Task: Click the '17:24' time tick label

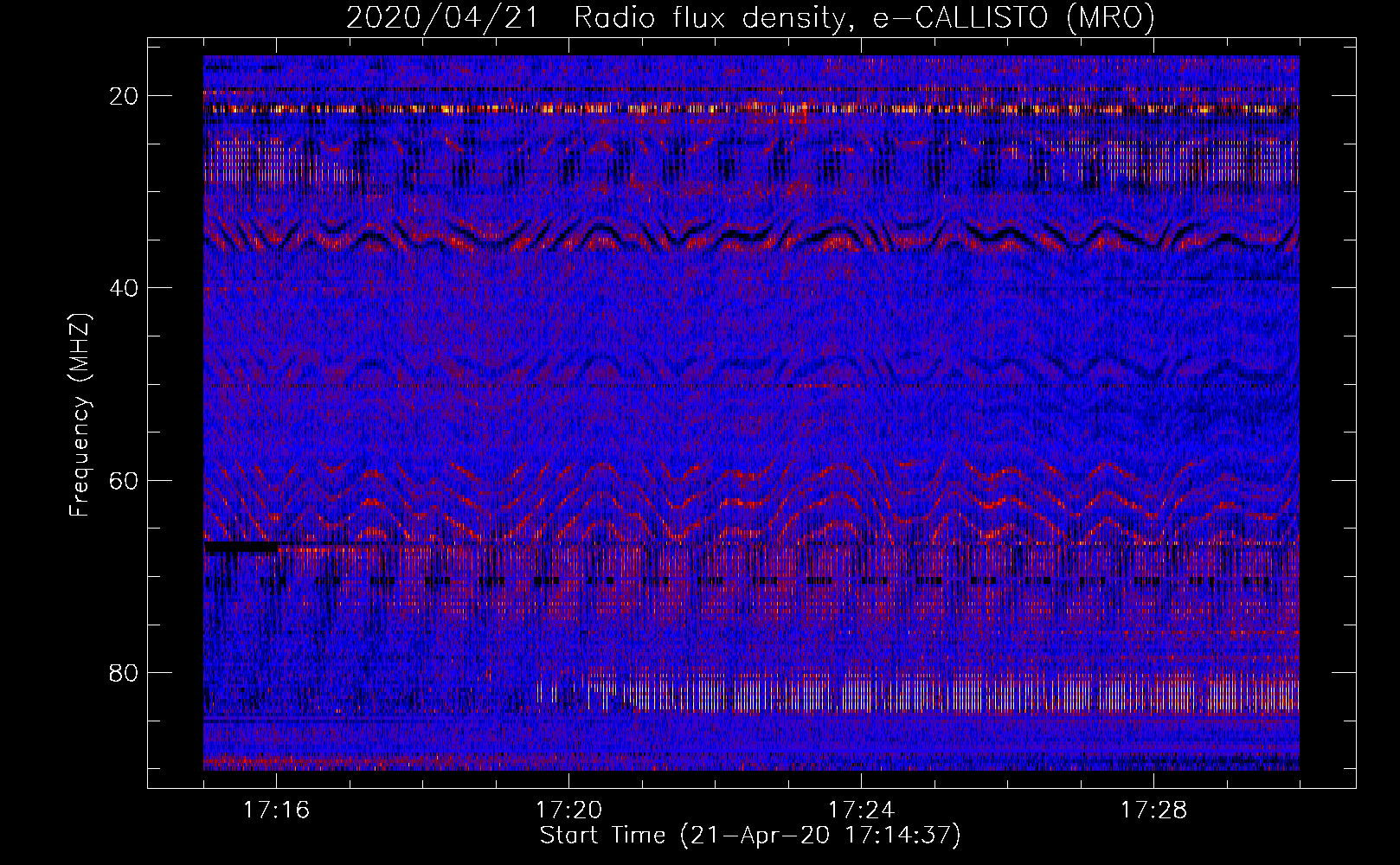Action: coord(862,811)
